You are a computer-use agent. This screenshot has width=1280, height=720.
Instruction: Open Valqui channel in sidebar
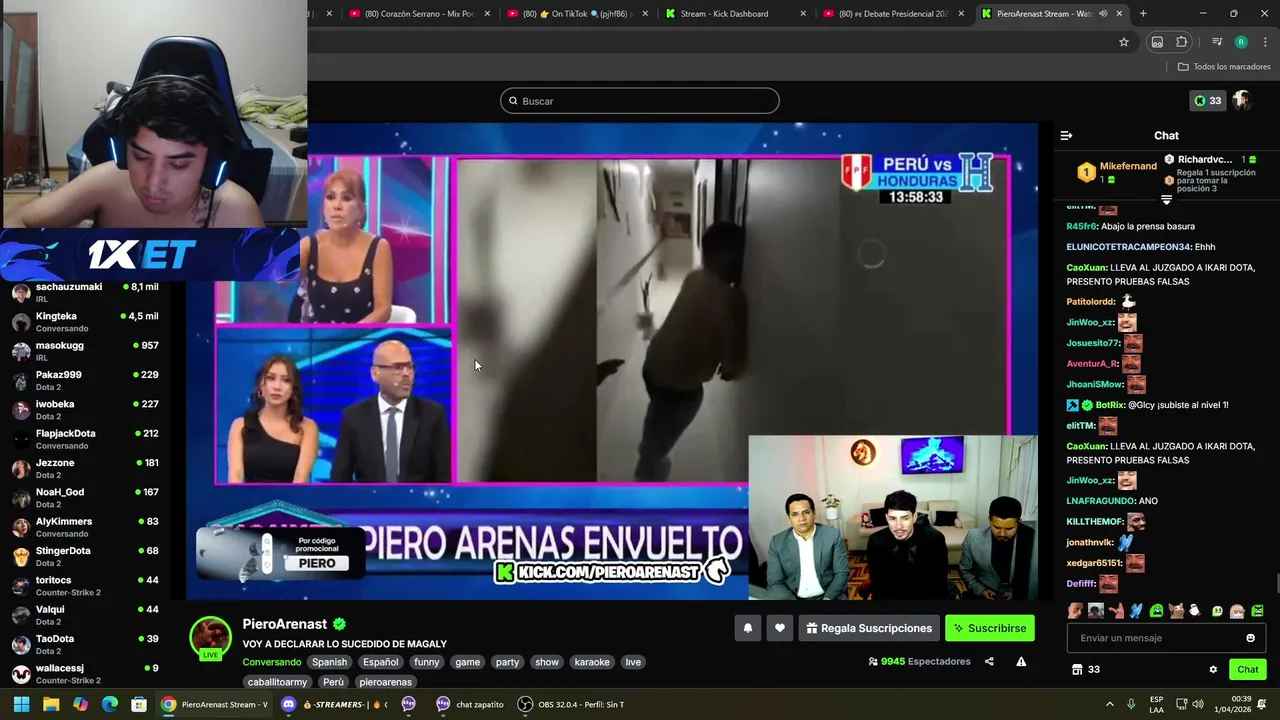point(85,615)
